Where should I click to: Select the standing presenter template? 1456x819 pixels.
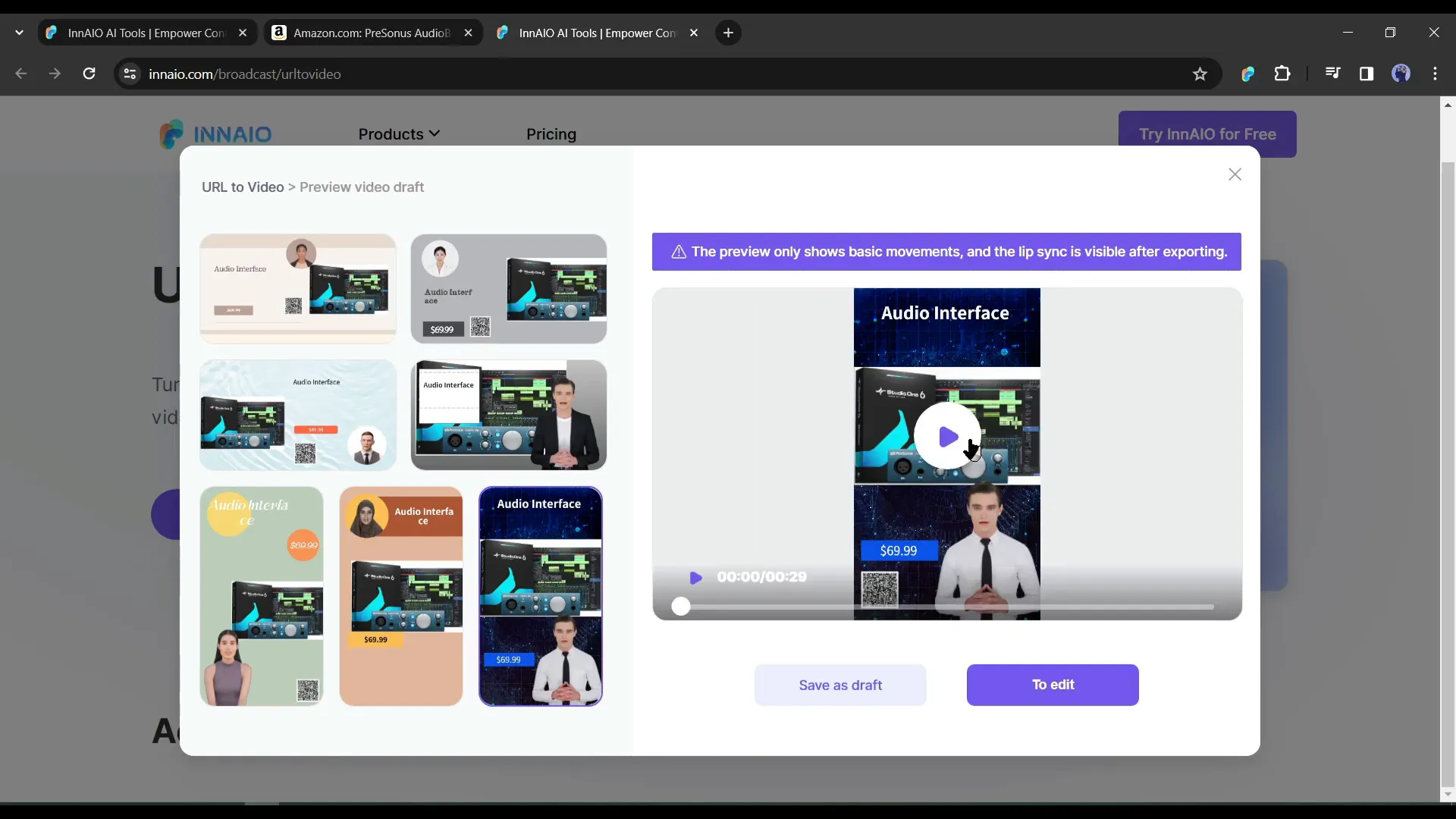click(510, 415)
